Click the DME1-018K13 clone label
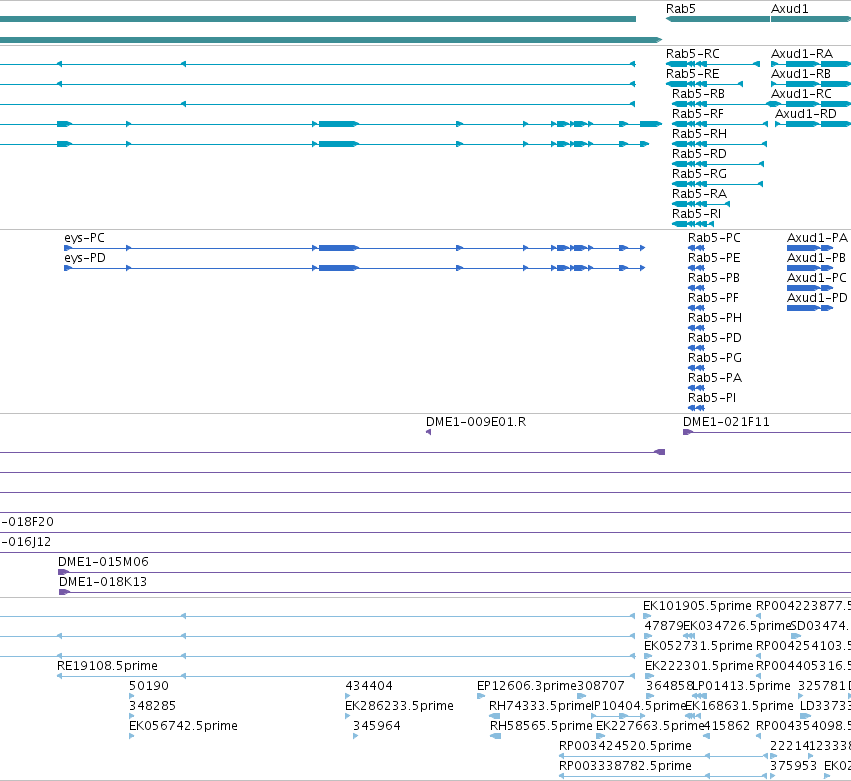This screenshot has height=781, width=851. 103,582
